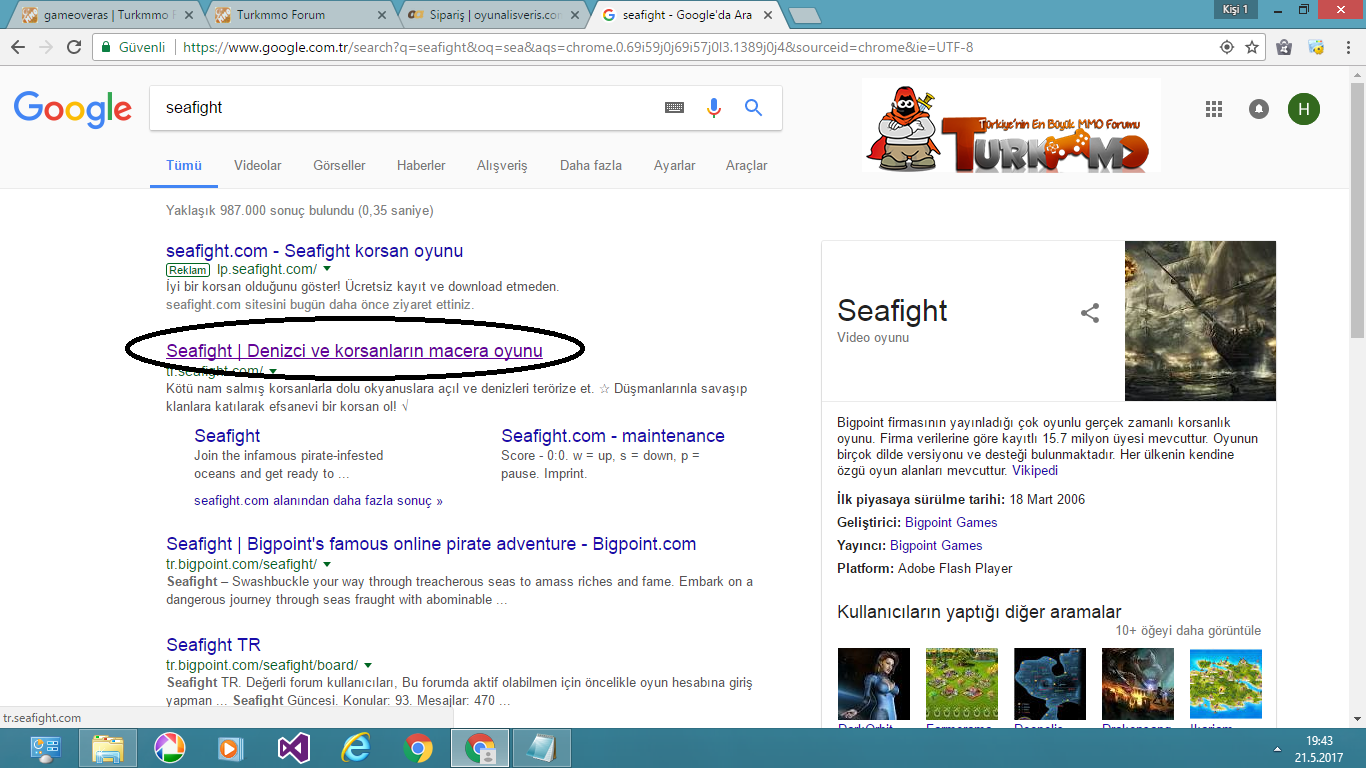
Task: Open the Ikariam island thumbnail
Action: pos(1226,685)
